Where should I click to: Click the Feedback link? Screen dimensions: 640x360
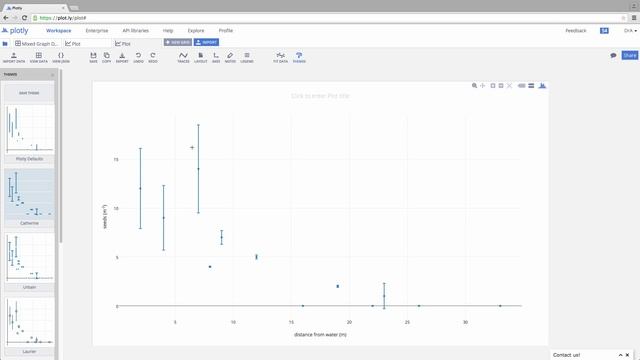click(576, 31)
